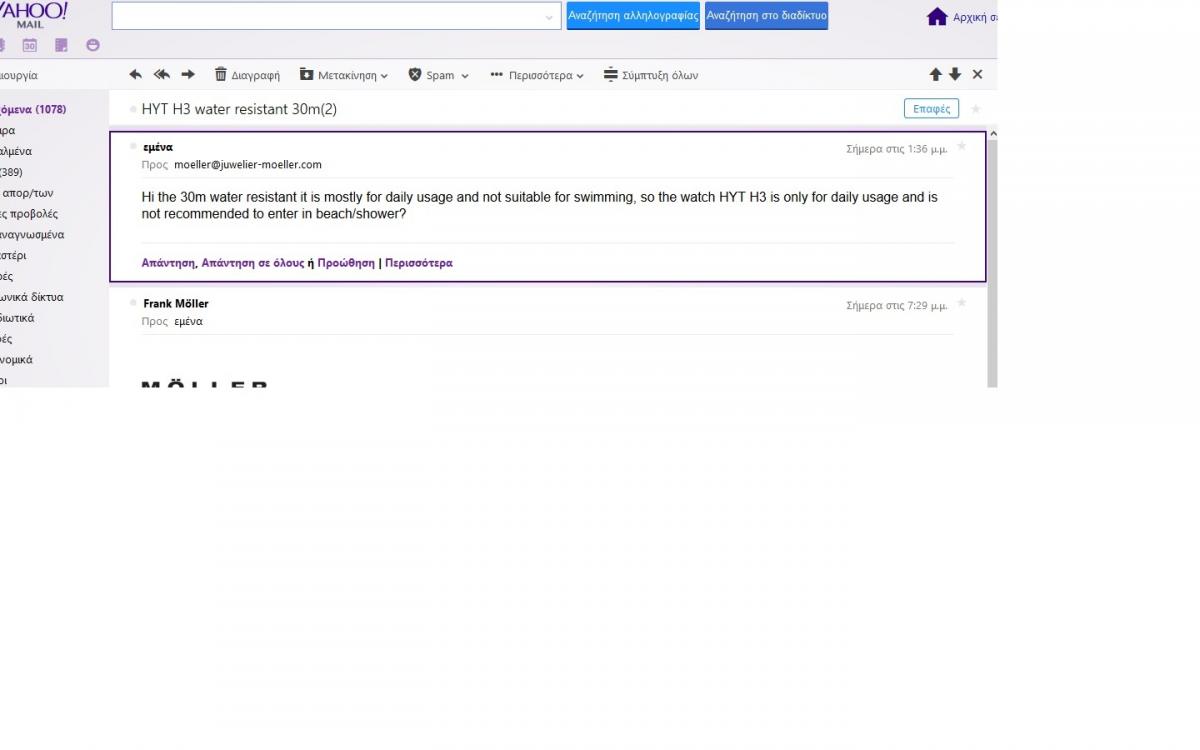Viewport: 1200px width, 750px height.
Task: Select the δίκτυα social folder
Action: [31, 297]
